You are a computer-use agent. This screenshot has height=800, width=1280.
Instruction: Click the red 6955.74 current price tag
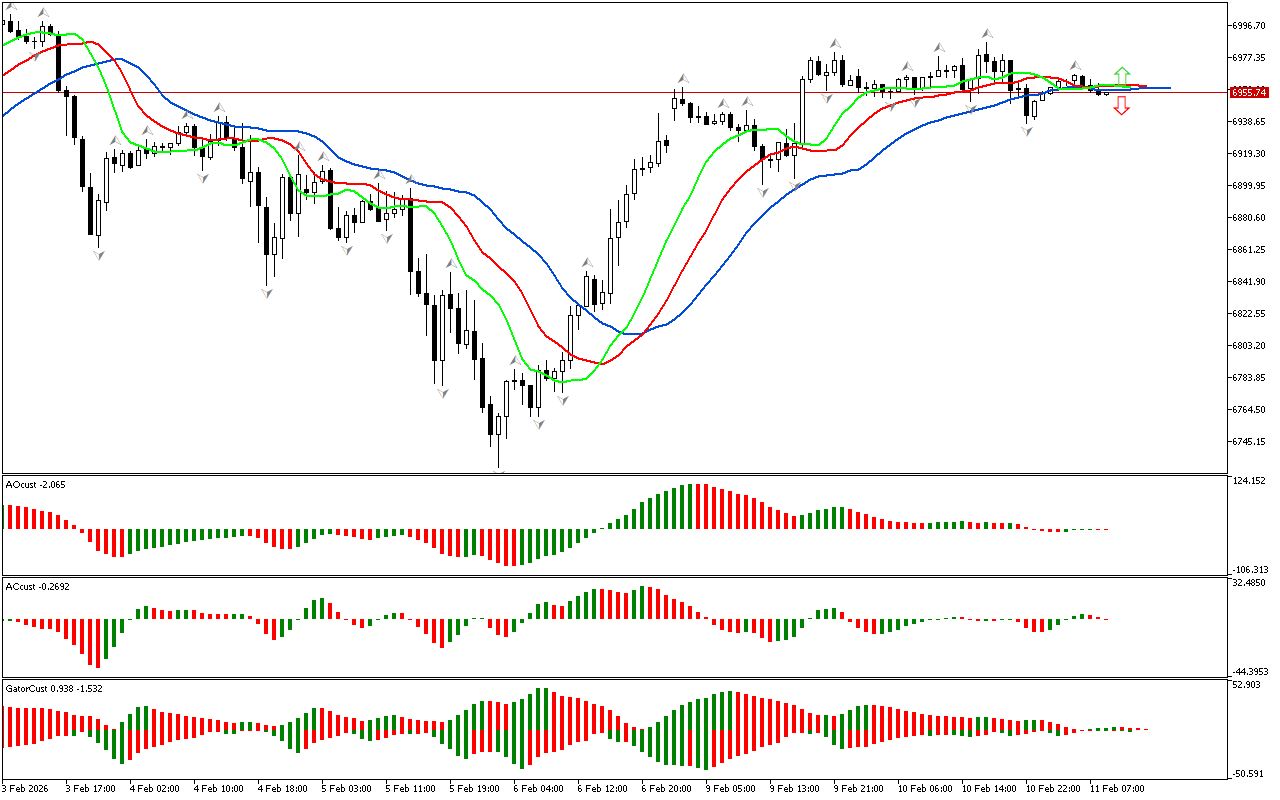tap(1249, 92)
